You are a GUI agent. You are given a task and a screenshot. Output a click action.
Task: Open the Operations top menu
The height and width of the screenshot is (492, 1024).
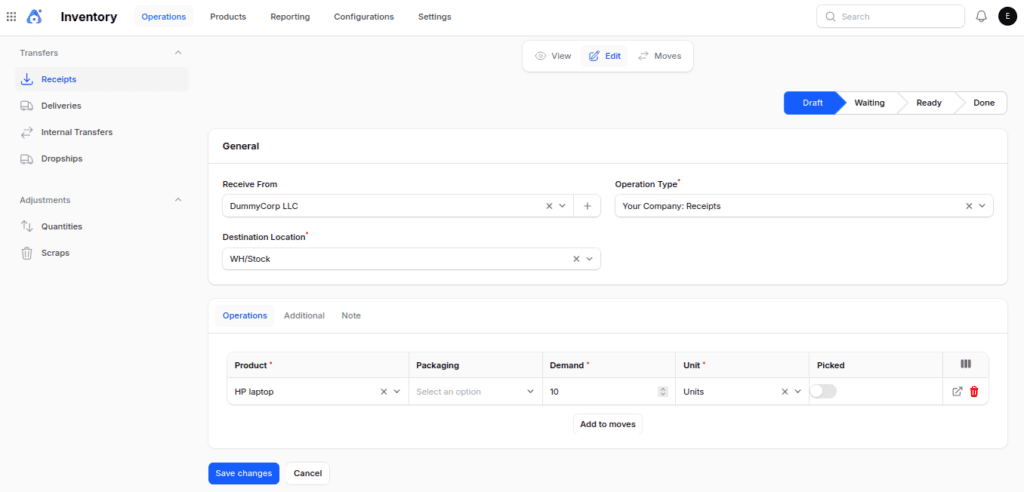click(164, 17)
